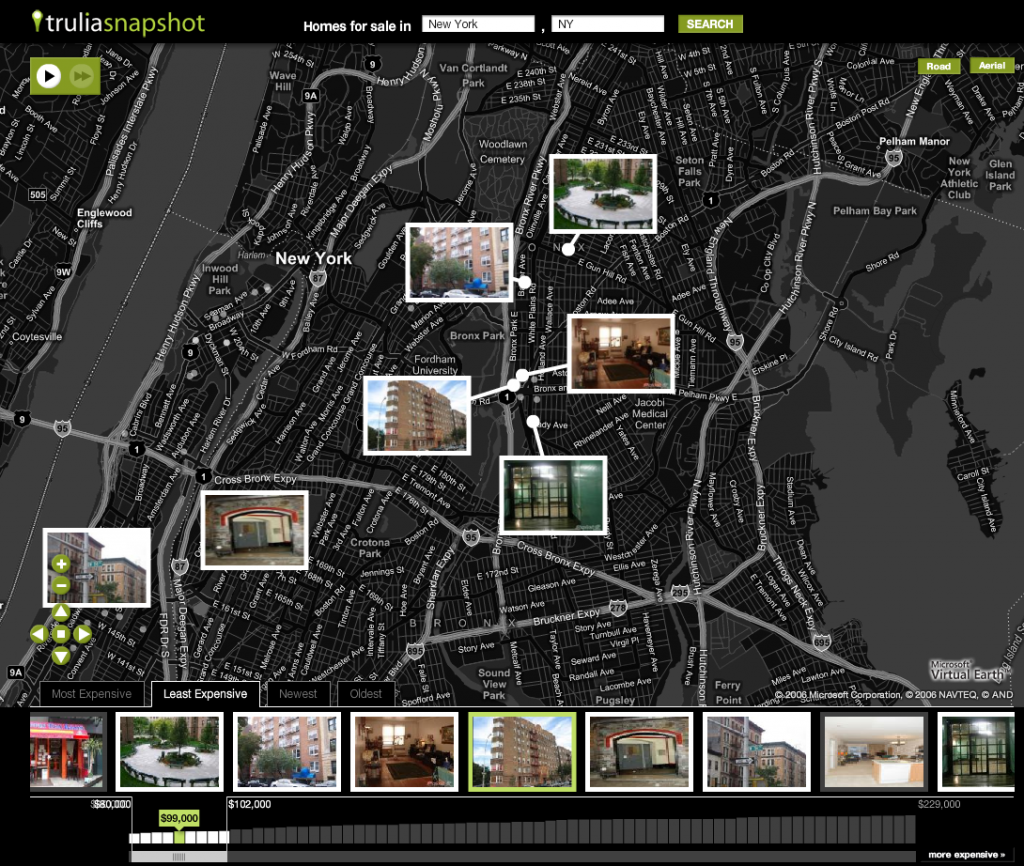This screenshot has width=1024, height=866.
Task: Click the price range scrollbar handle
Action: click(178, 856)
